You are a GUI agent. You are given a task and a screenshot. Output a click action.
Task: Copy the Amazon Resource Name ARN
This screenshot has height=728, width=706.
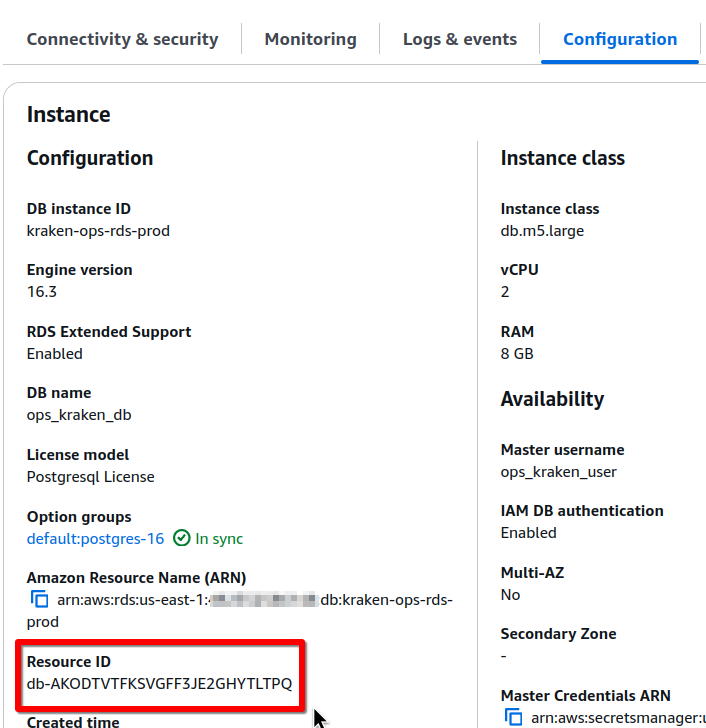(x=40, y=600)
